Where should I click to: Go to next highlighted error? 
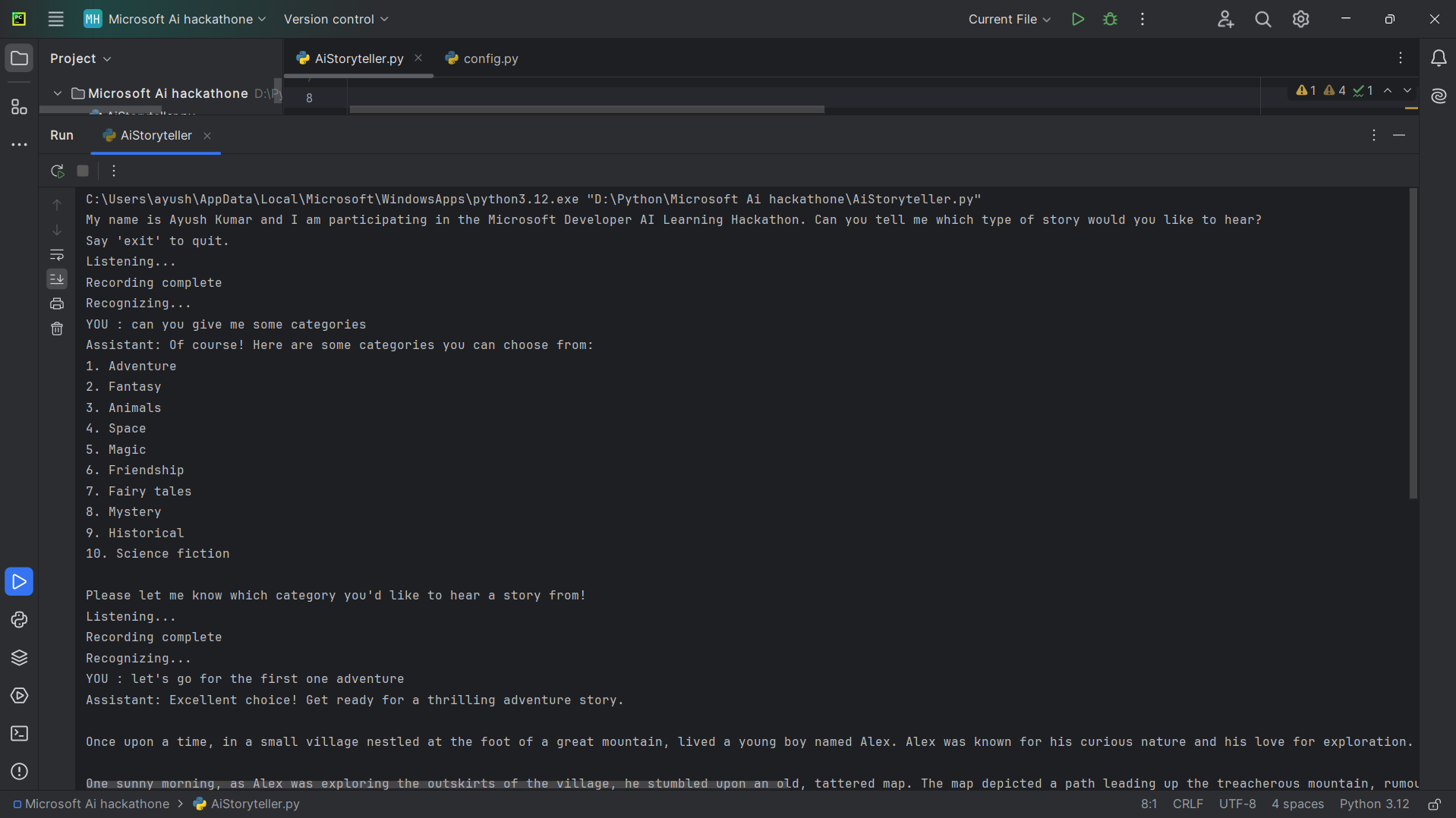[1407, 90]
